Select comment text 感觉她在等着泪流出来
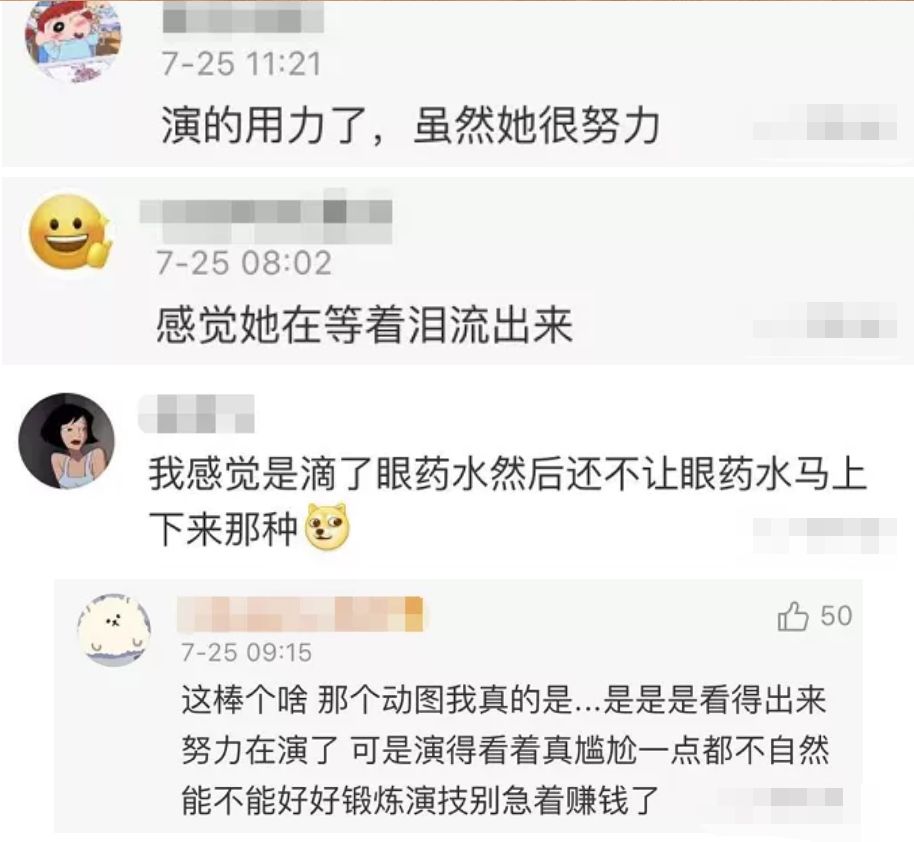914x842 pixels. coord(364,324)
